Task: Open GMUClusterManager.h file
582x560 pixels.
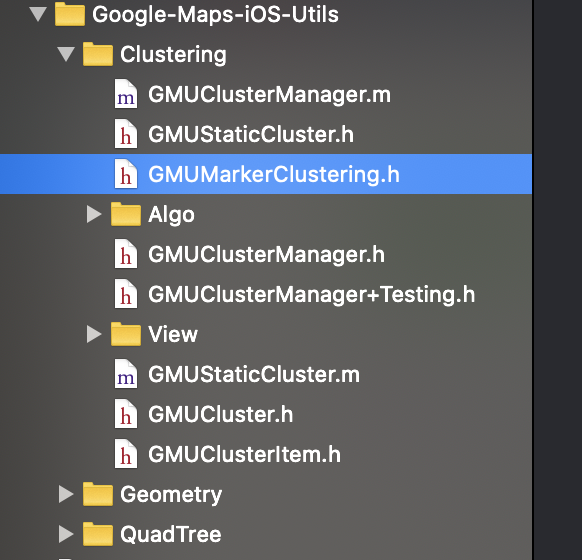Action: point(267,255)
